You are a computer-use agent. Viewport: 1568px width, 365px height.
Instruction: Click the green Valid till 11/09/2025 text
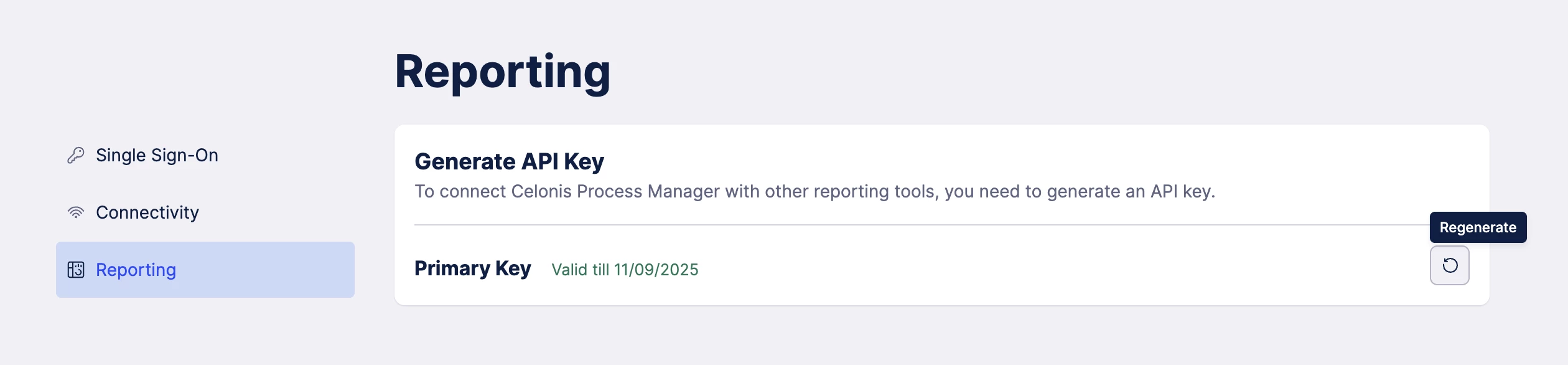pyautogui.click(x=625, y=270)
